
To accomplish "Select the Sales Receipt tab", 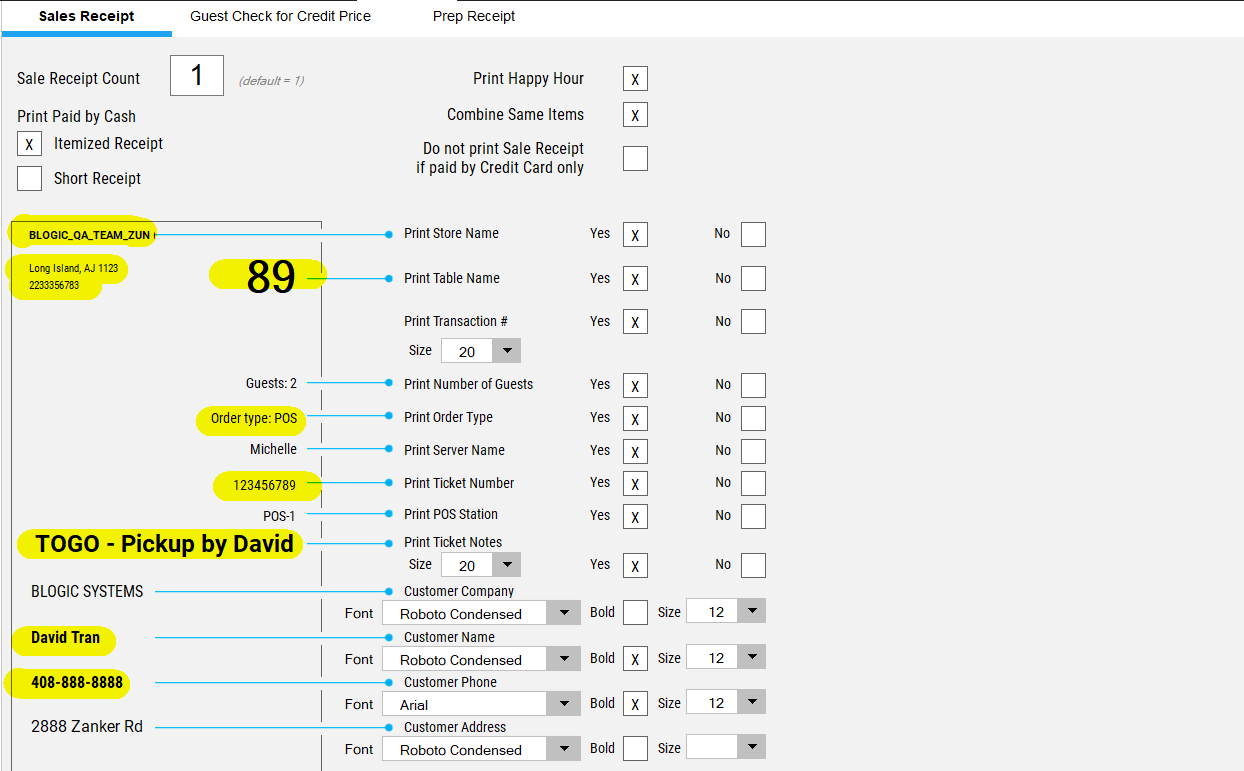I will pos(86,17).
